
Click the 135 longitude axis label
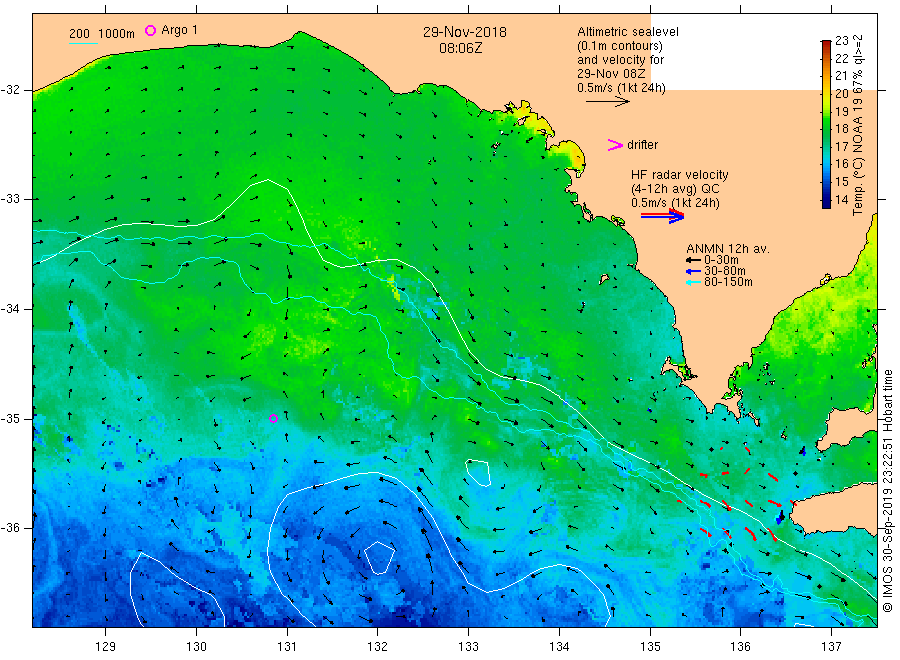(x=650, y=647)
